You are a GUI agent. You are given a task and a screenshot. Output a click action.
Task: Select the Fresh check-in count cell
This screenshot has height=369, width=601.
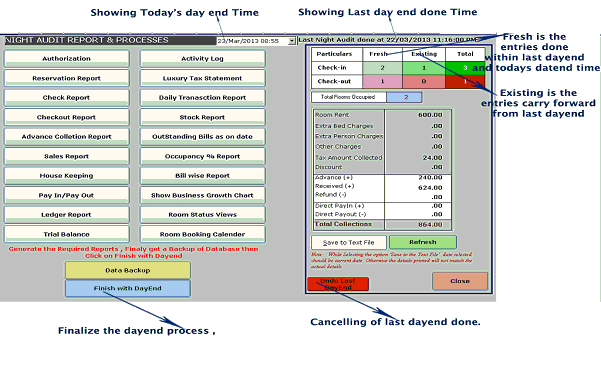pos(383,68)
